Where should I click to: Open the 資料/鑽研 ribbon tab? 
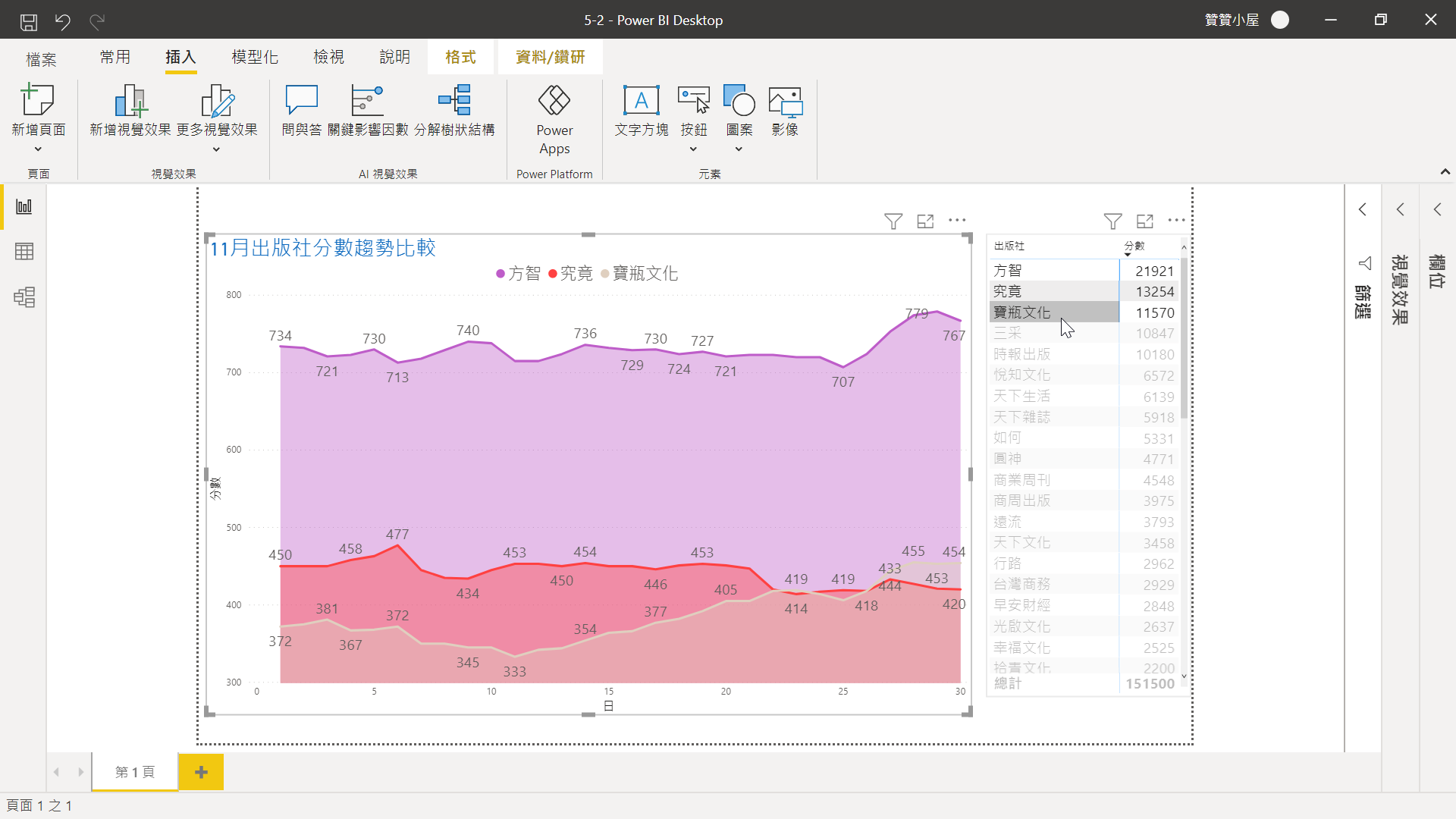[551, 57]
